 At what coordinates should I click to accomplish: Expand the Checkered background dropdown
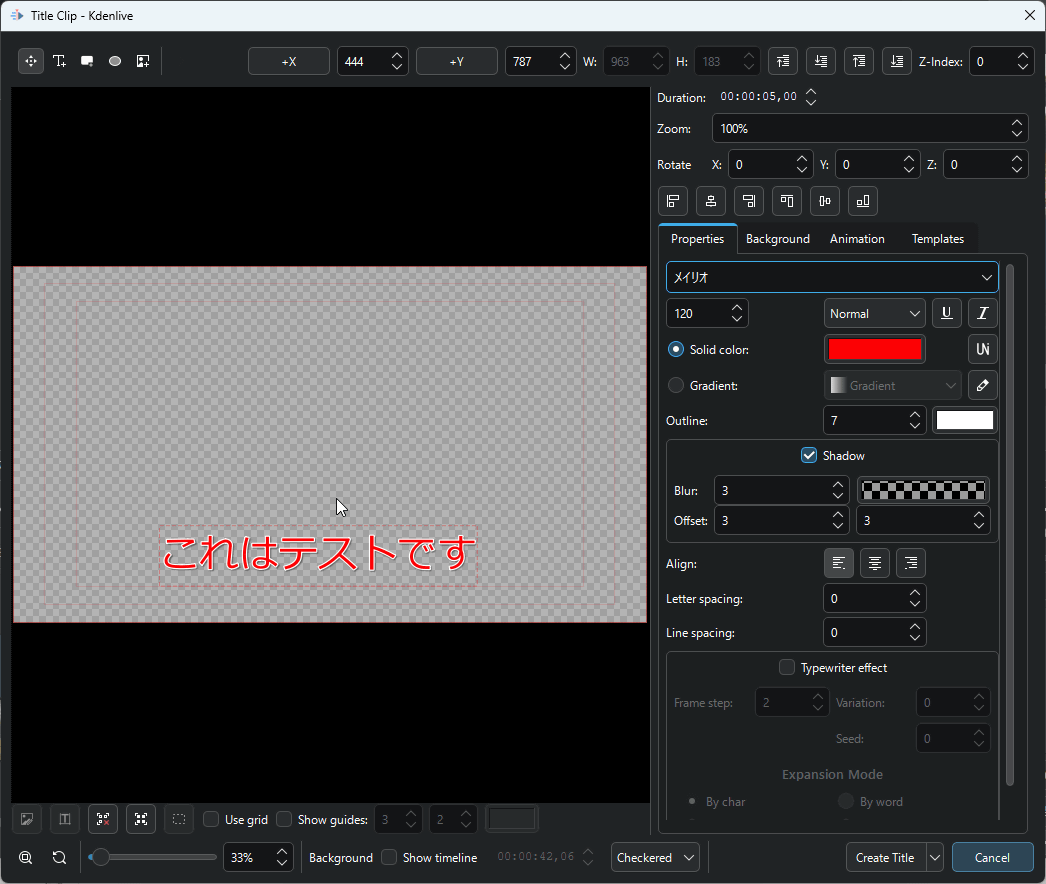[x=655, y=858]
